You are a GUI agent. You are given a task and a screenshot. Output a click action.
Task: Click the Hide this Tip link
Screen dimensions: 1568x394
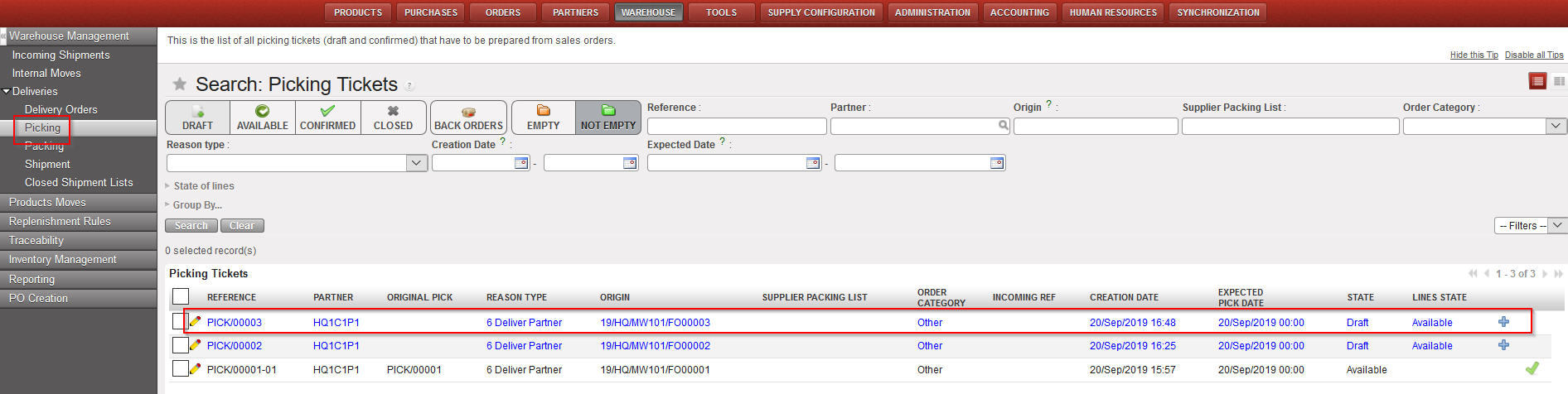[1474, 55]
